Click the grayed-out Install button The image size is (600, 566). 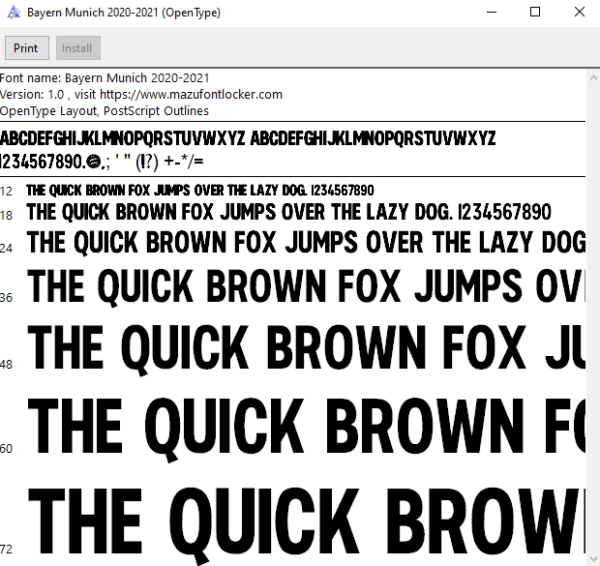(78, 48)
